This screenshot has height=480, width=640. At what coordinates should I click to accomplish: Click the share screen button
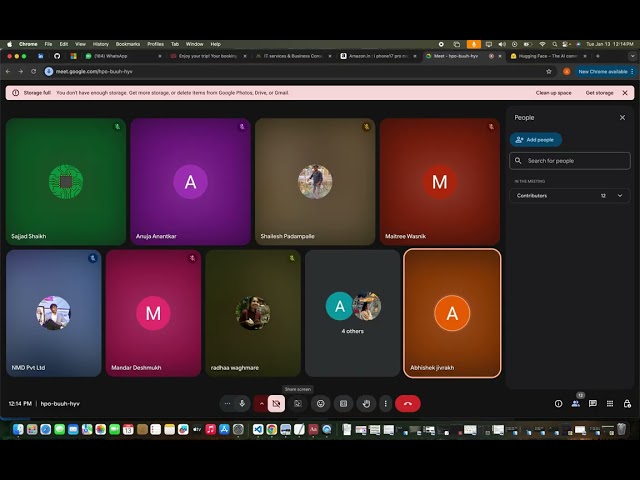[298, 403]
